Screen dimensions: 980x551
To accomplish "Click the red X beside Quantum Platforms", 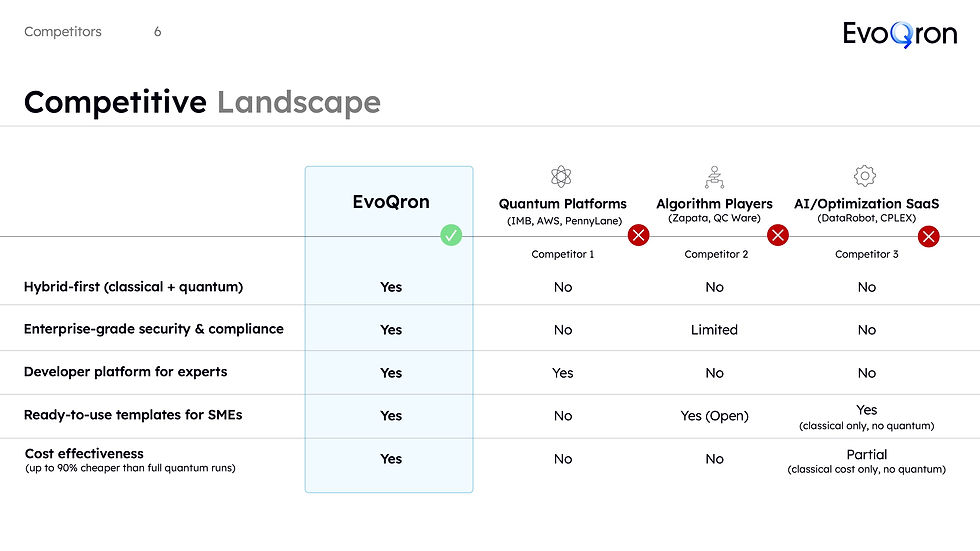I will (638, 236).
